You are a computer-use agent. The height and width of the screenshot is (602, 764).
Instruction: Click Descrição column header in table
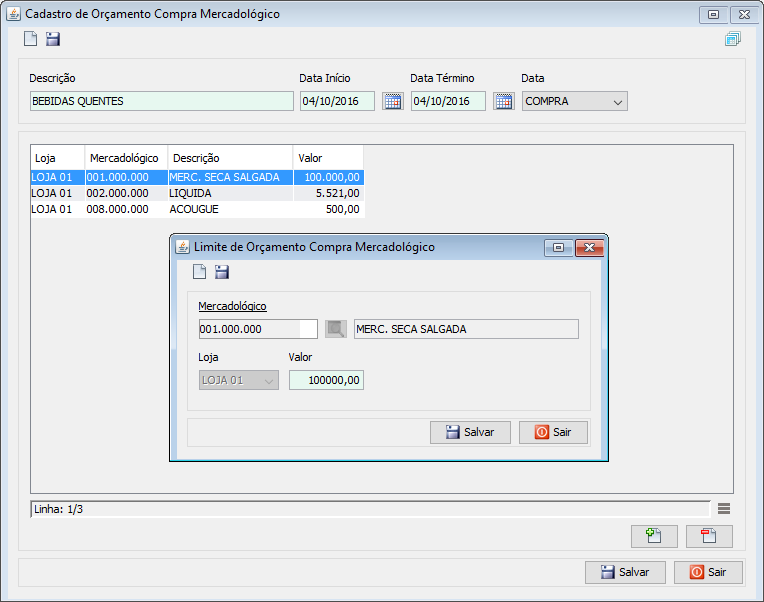(230, 158)
